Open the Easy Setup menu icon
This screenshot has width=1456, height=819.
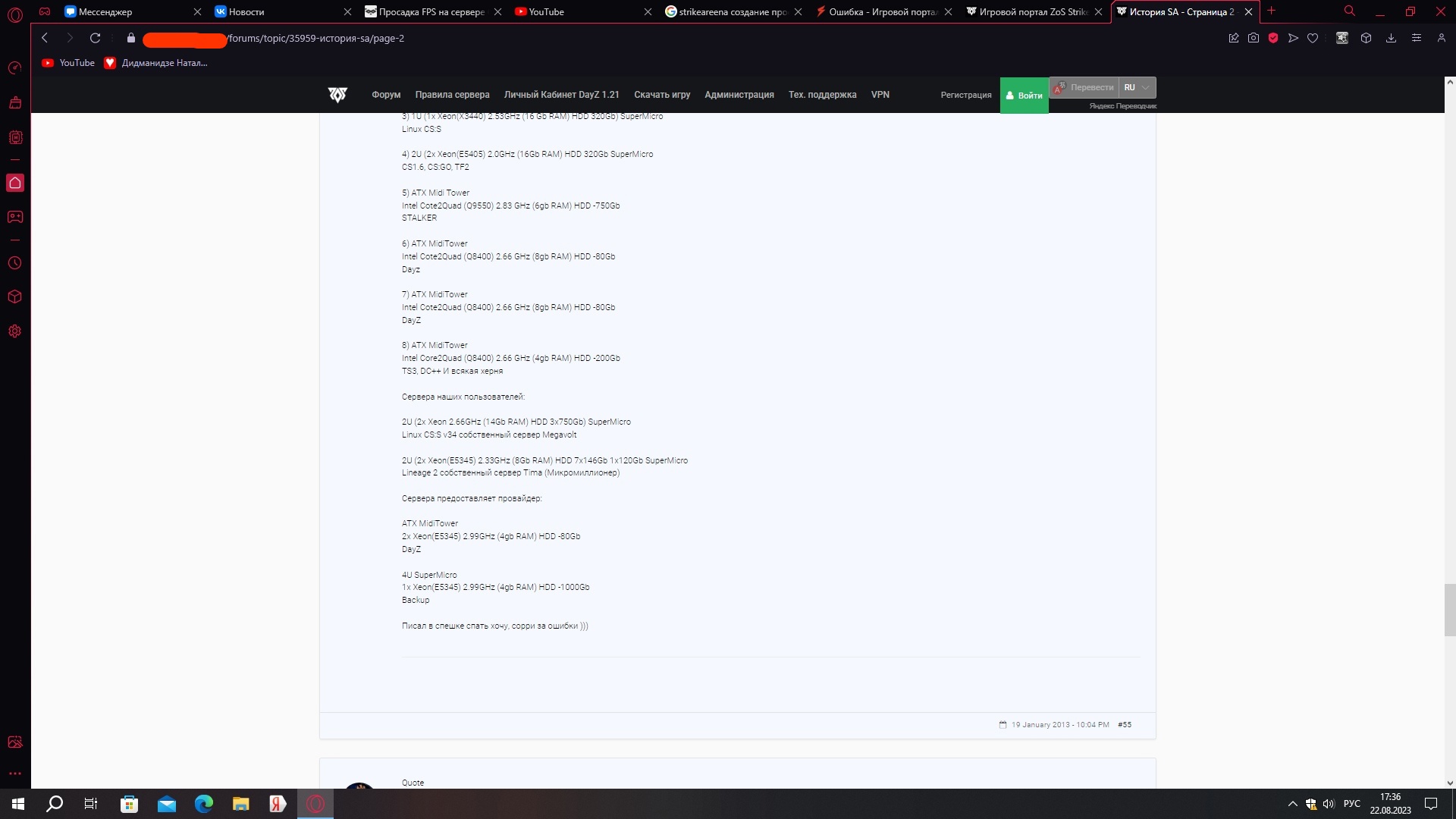click(x=1416, y=38)
